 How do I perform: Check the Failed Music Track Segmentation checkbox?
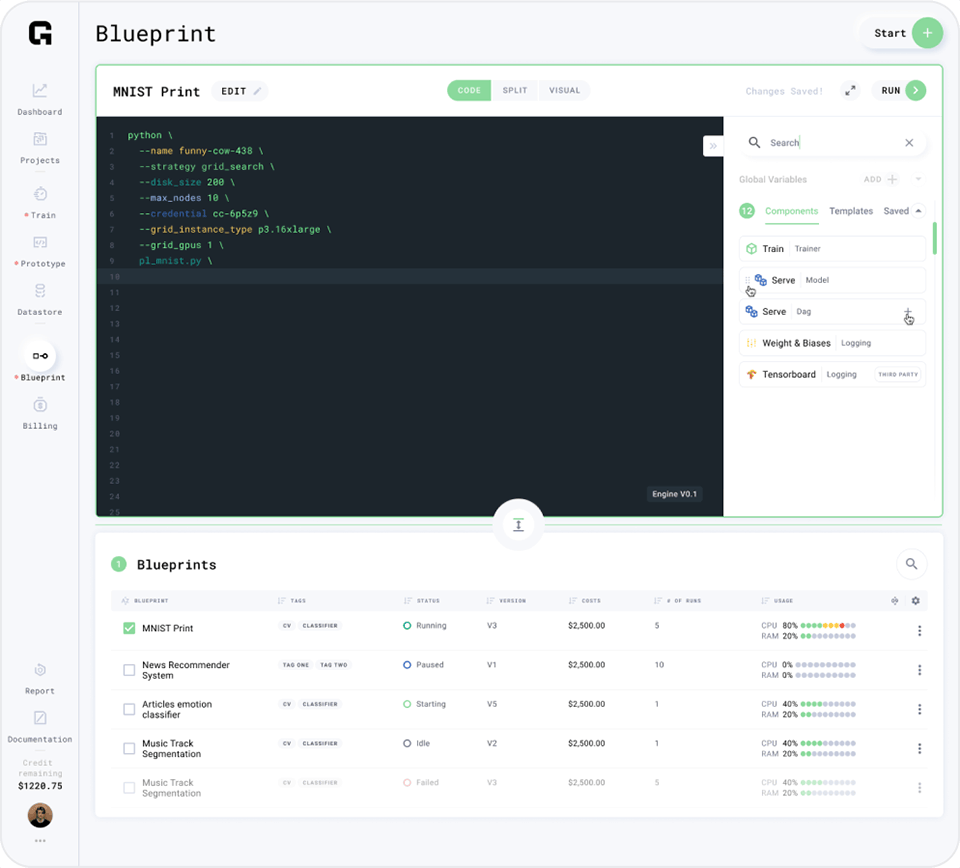[x=129, y=788]
